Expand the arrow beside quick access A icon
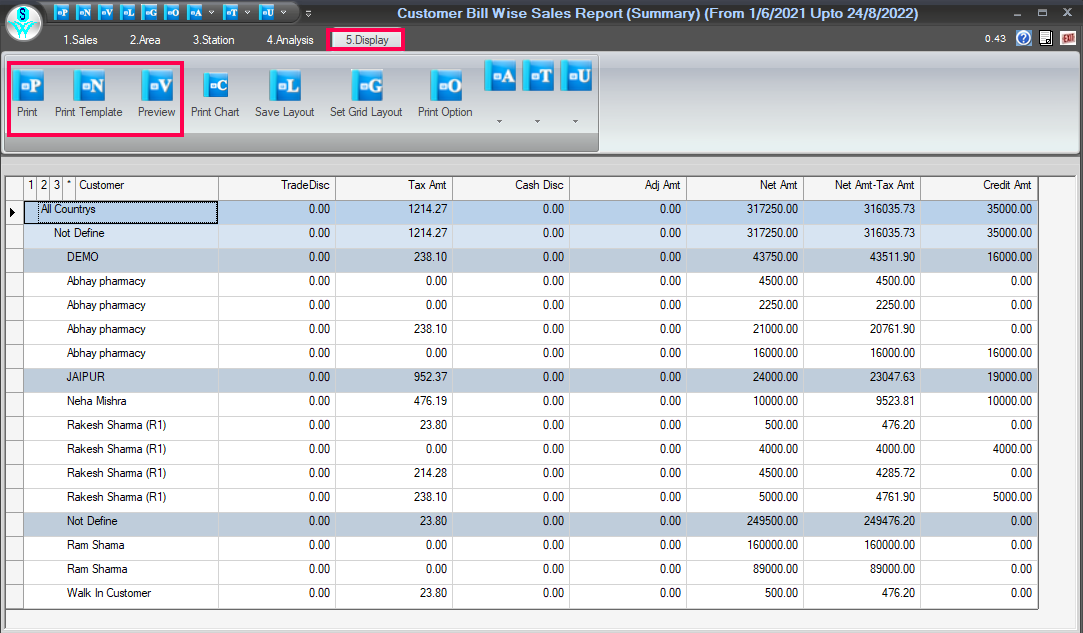This screenshot has height=633, width=1083. coord(211,12)
